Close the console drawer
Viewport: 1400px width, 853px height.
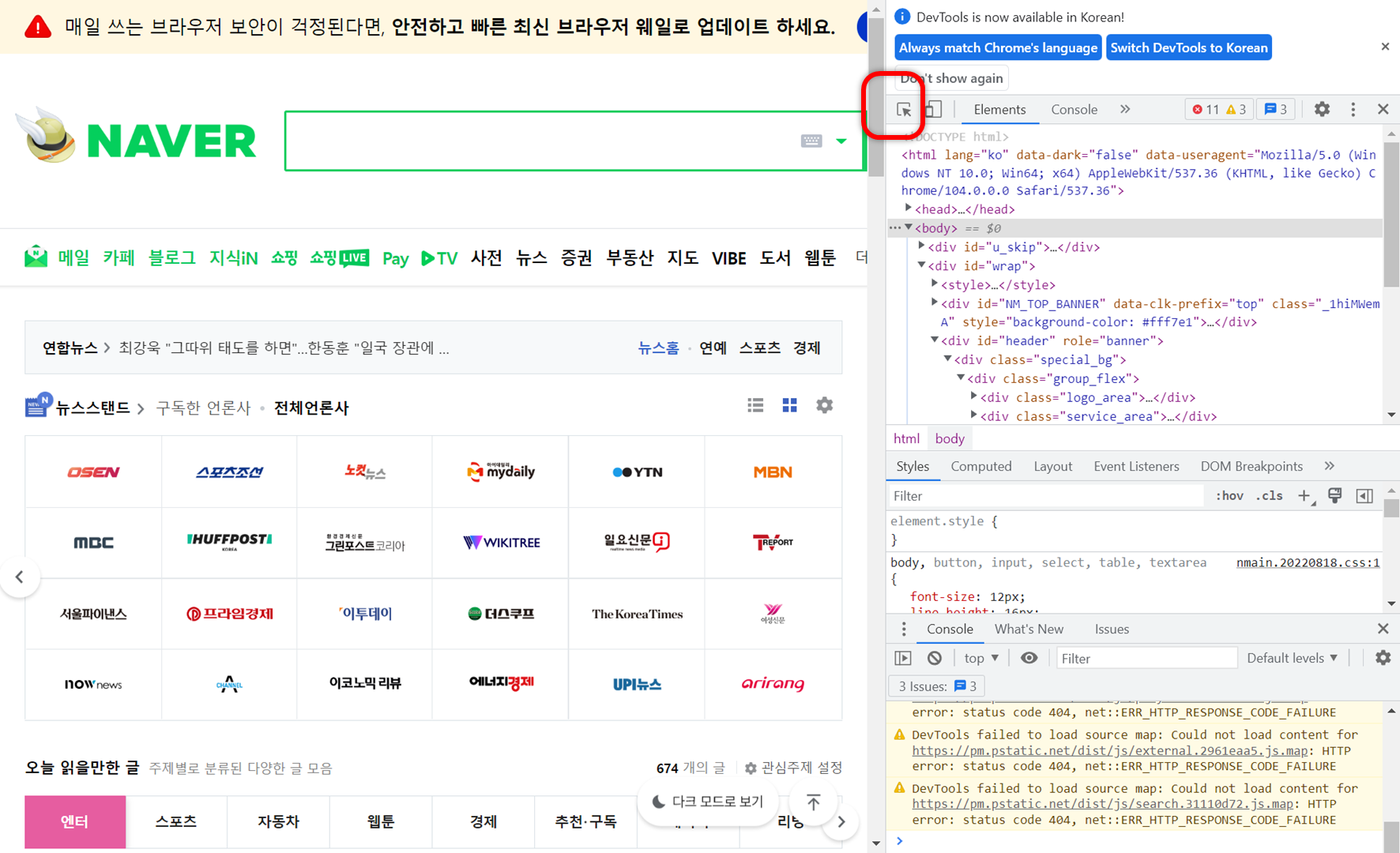pos(1383,629)
